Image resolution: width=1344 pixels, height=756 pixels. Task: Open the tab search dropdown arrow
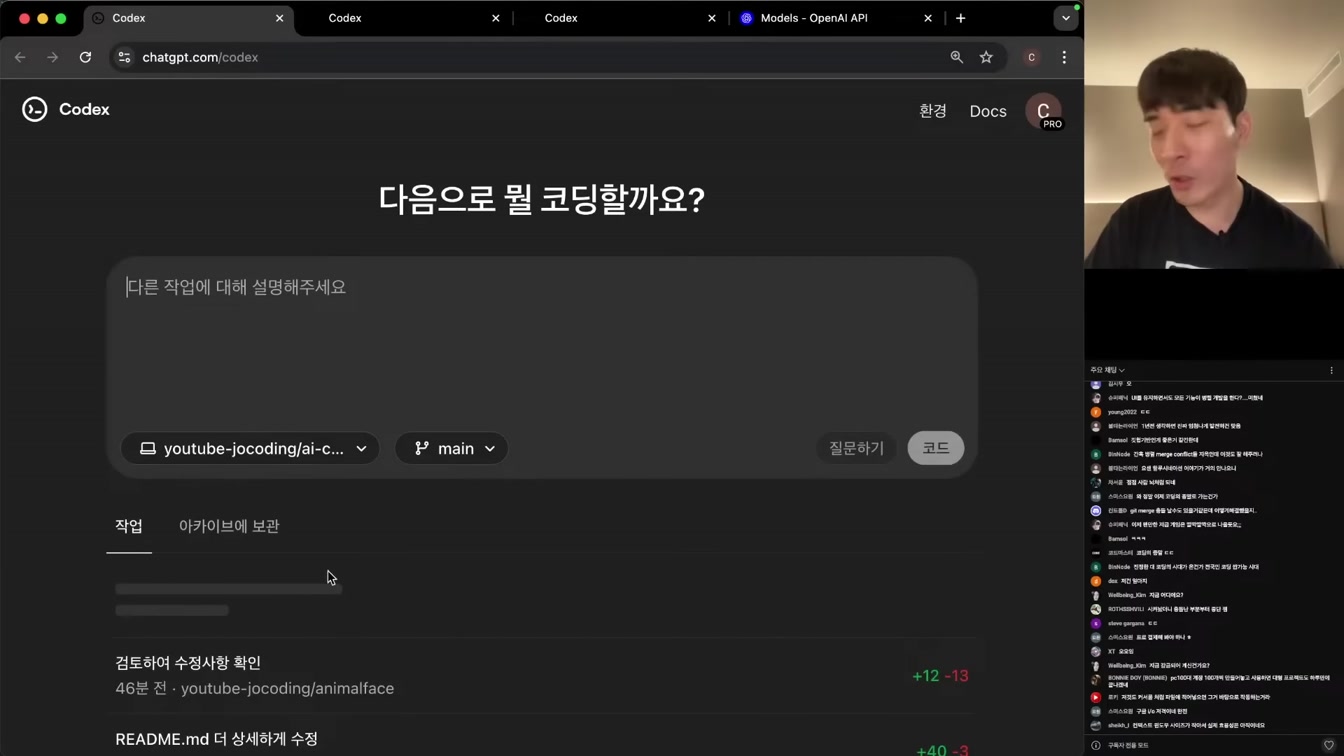click(1066, 18)
